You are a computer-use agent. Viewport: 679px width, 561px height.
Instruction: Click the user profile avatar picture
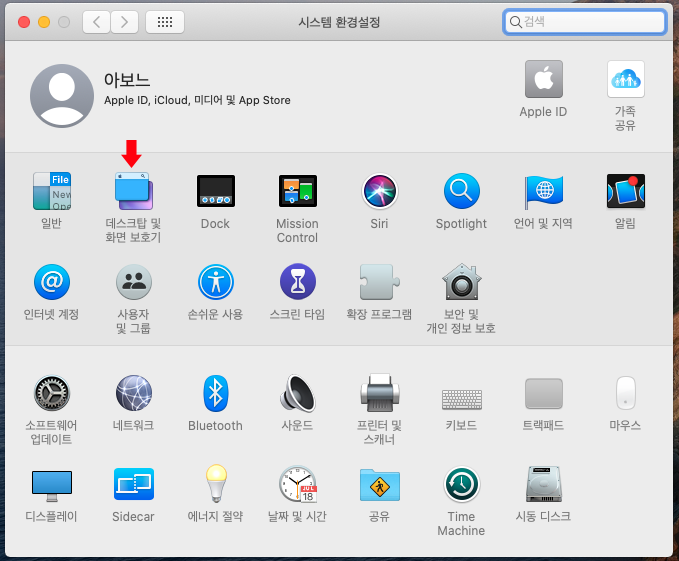pos(62,96)
